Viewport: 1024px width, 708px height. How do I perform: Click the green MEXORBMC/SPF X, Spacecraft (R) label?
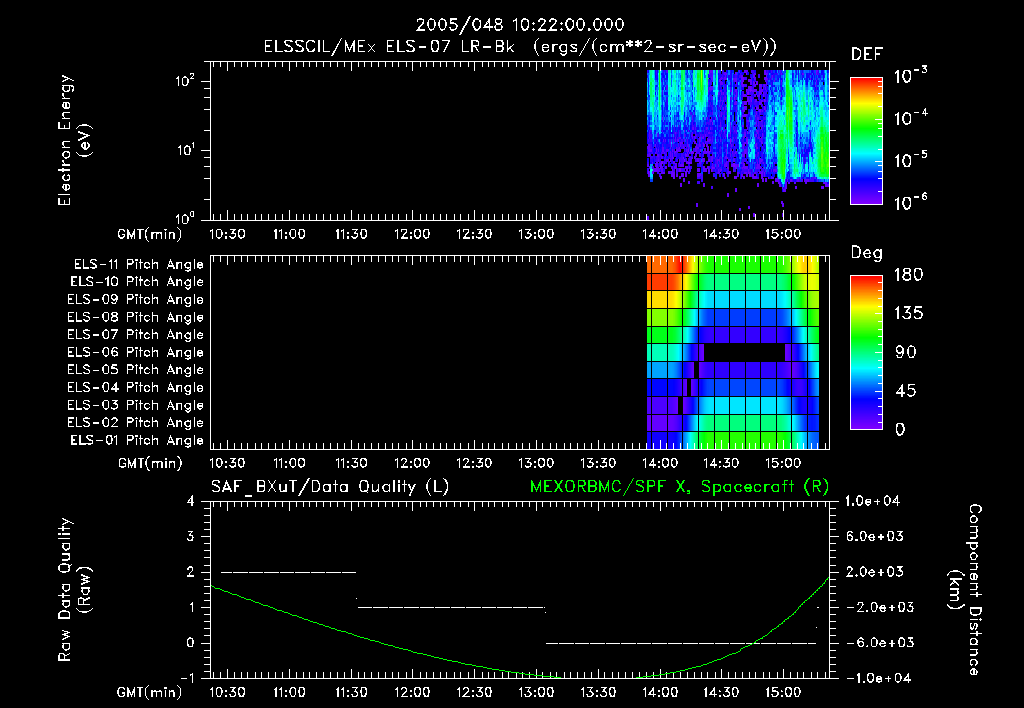[679, 487]
